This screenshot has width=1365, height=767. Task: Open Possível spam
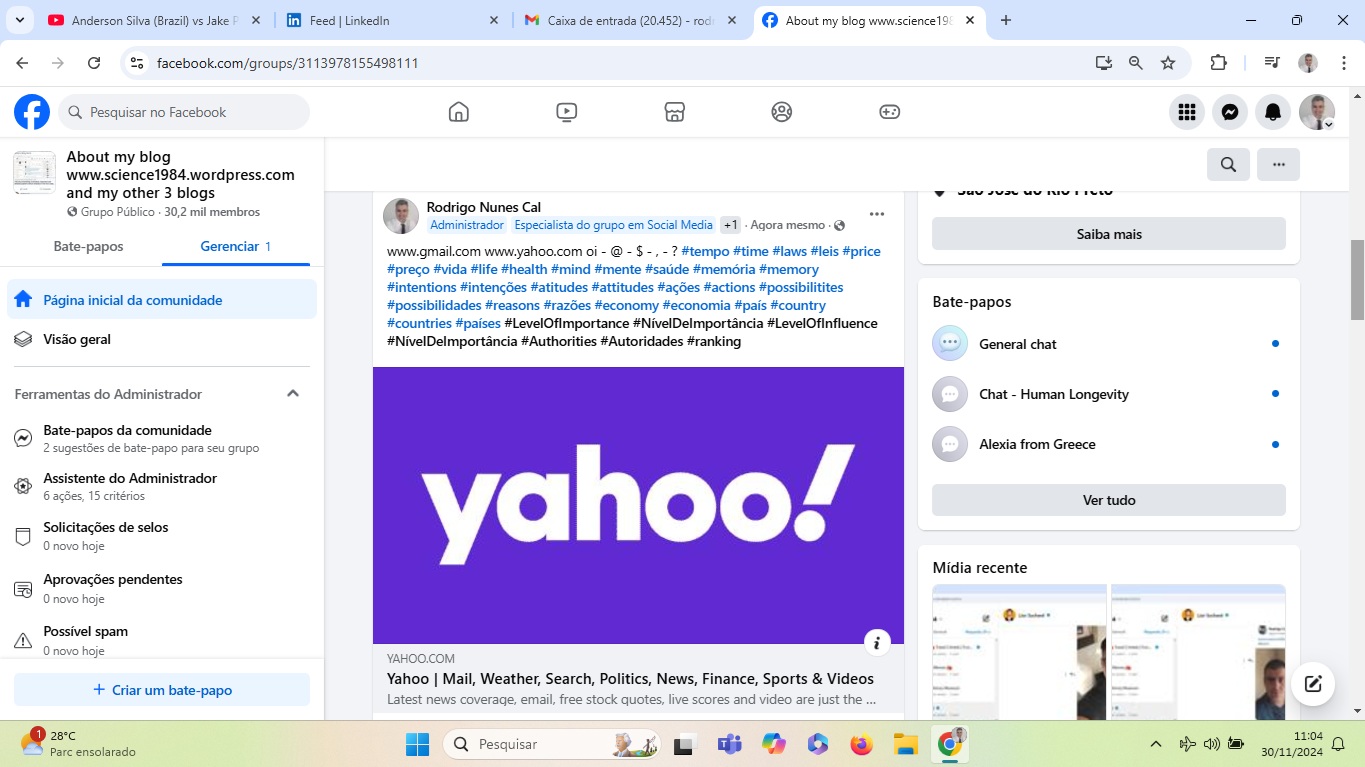tap(162, 640)
